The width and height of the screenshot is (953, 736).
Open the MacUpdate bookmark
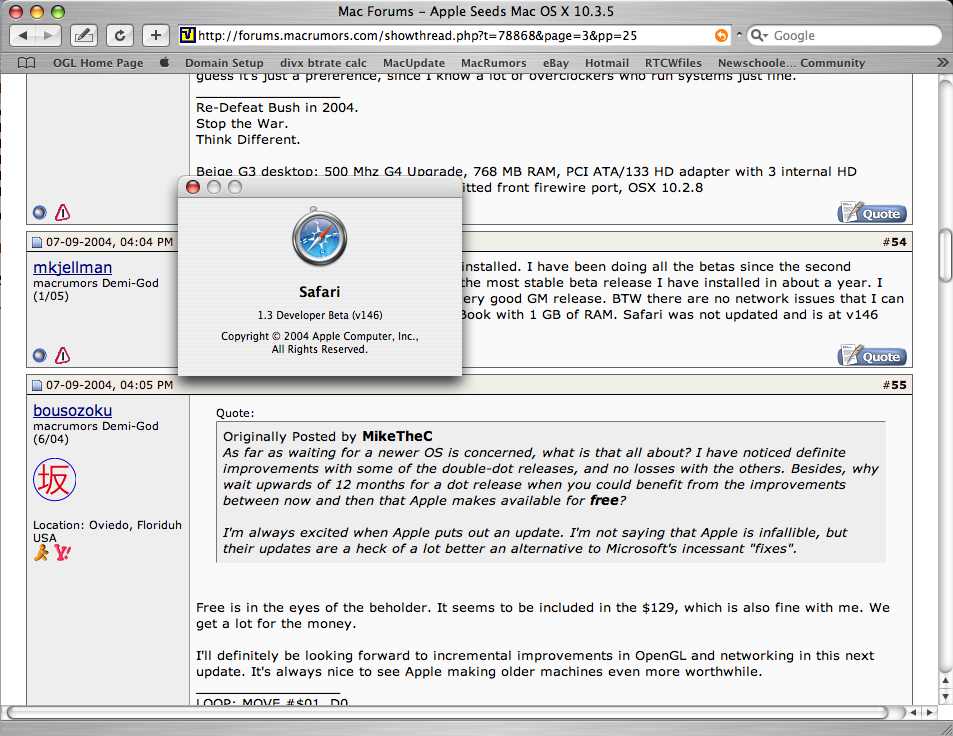[414, 63]
